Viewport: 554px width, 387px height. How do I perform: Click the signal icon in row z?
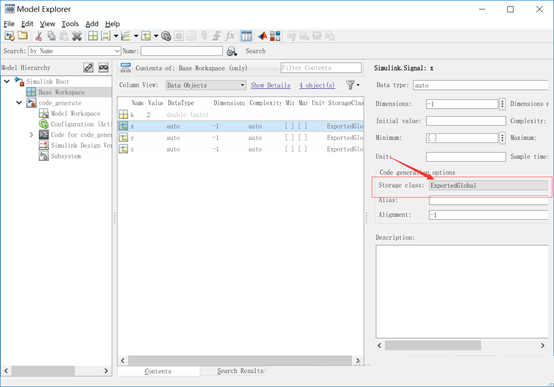pos(123,149)
